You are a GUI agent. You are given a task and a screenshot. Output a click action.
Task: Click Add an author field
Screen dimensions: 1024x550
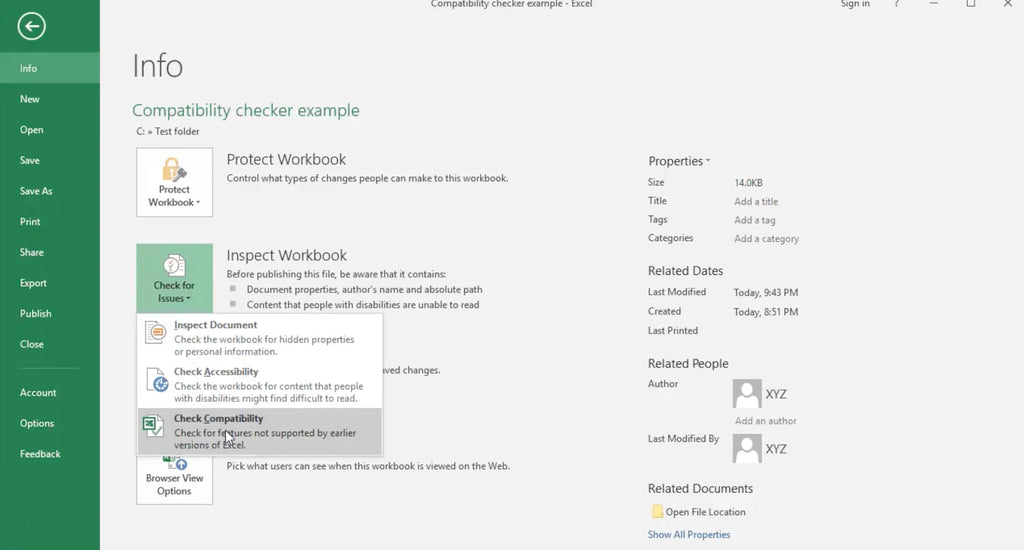point(765,421)
